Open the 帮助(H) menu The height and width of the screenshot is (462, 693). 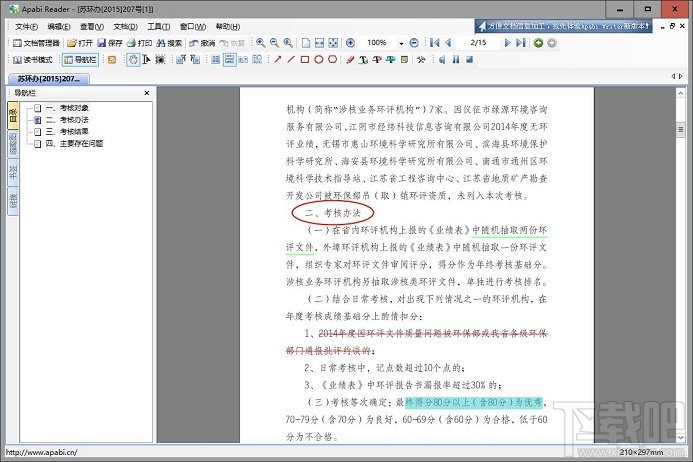(228, 27)
